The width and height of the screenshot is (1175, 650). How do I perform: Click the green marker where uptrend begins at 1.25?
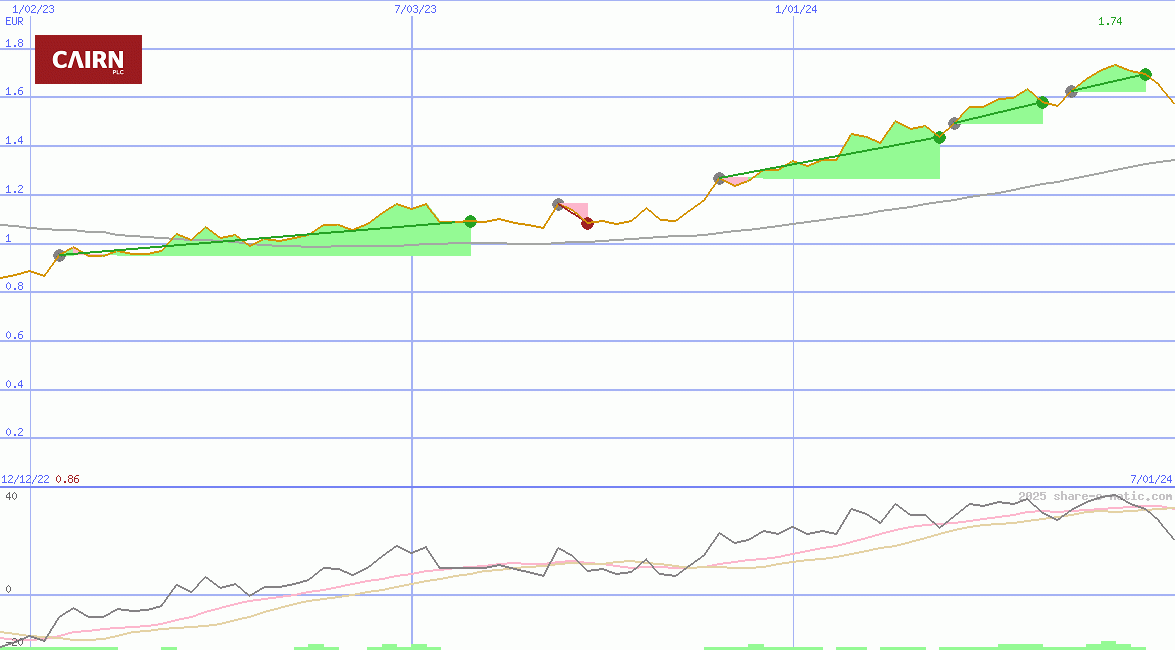[x=719, y=178]
